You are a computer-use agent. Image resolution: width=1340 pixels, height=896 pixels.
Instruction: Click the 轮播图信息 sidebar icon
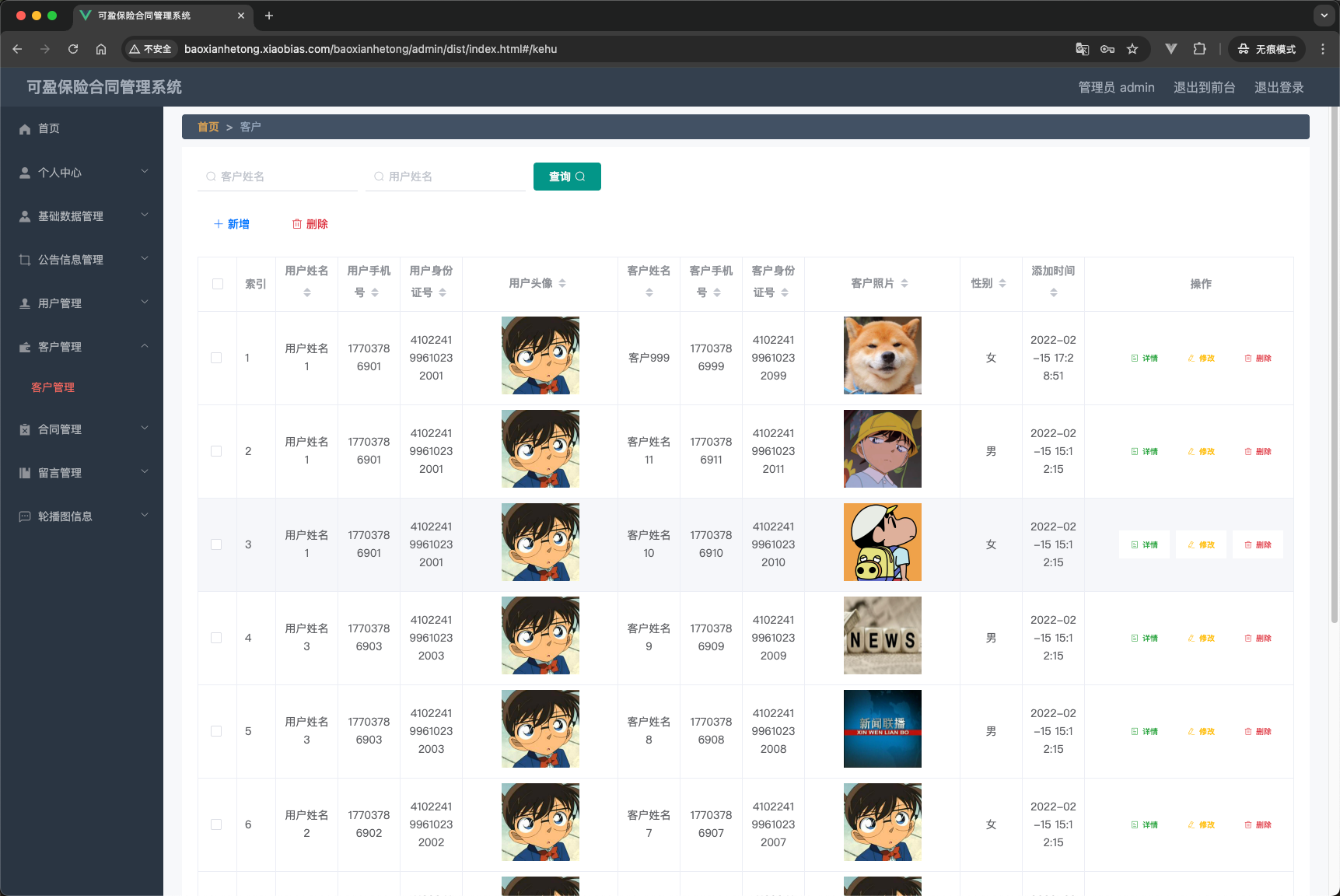point(25,516)
